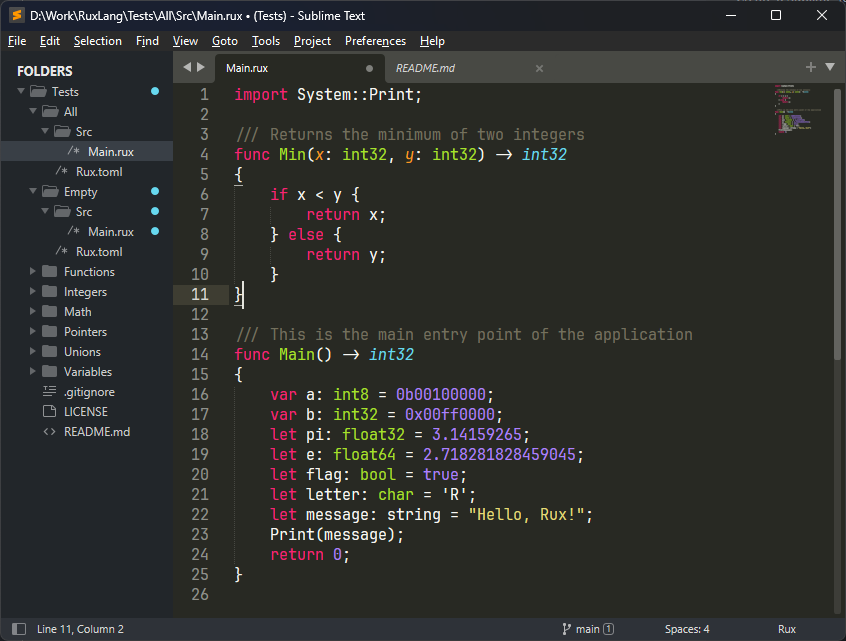Close the README.md tab
846x641 pixels.
point(539,69)
